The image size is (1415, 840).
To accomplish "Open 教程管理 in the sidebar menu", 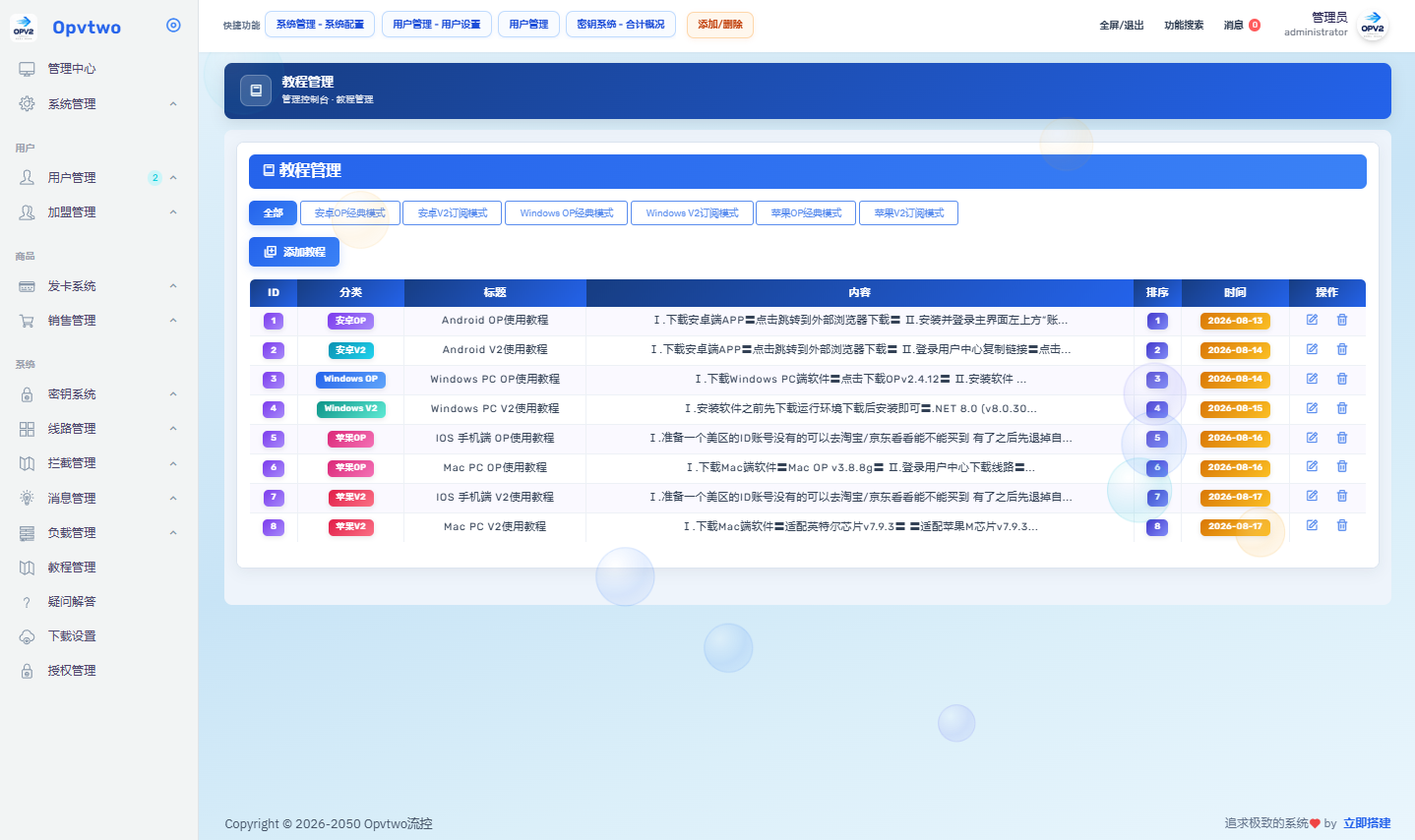I will coord(72,568).
